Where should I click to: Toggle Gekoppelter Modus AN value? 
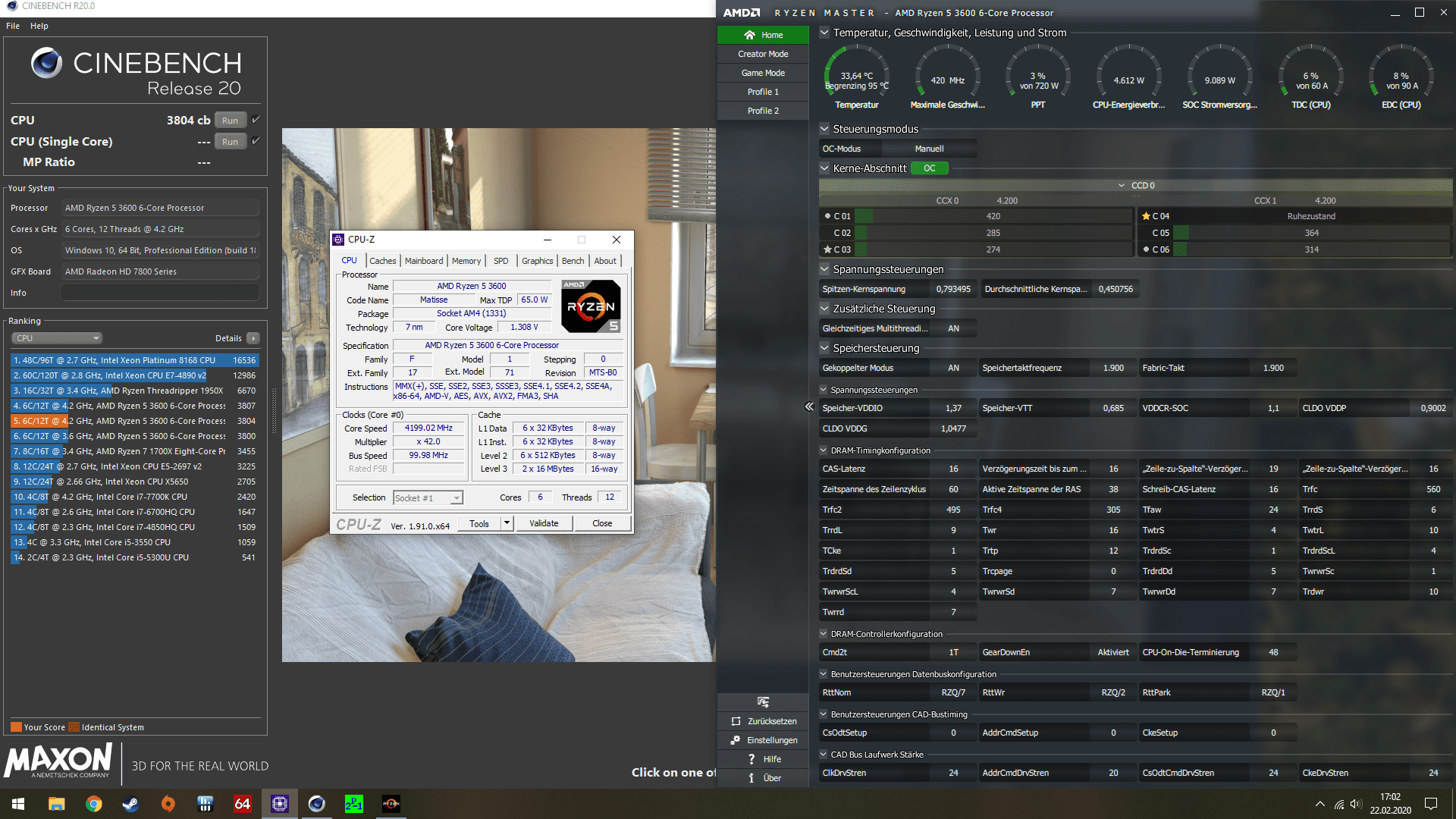[x=953, y=368]
